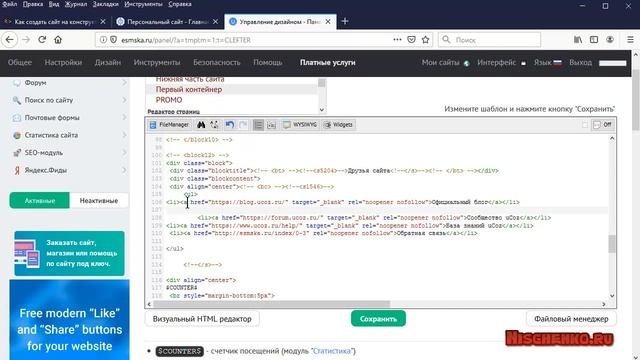Close the 'Управление дизайном' tab
The image size is (640, 360).
coord(328,22)
